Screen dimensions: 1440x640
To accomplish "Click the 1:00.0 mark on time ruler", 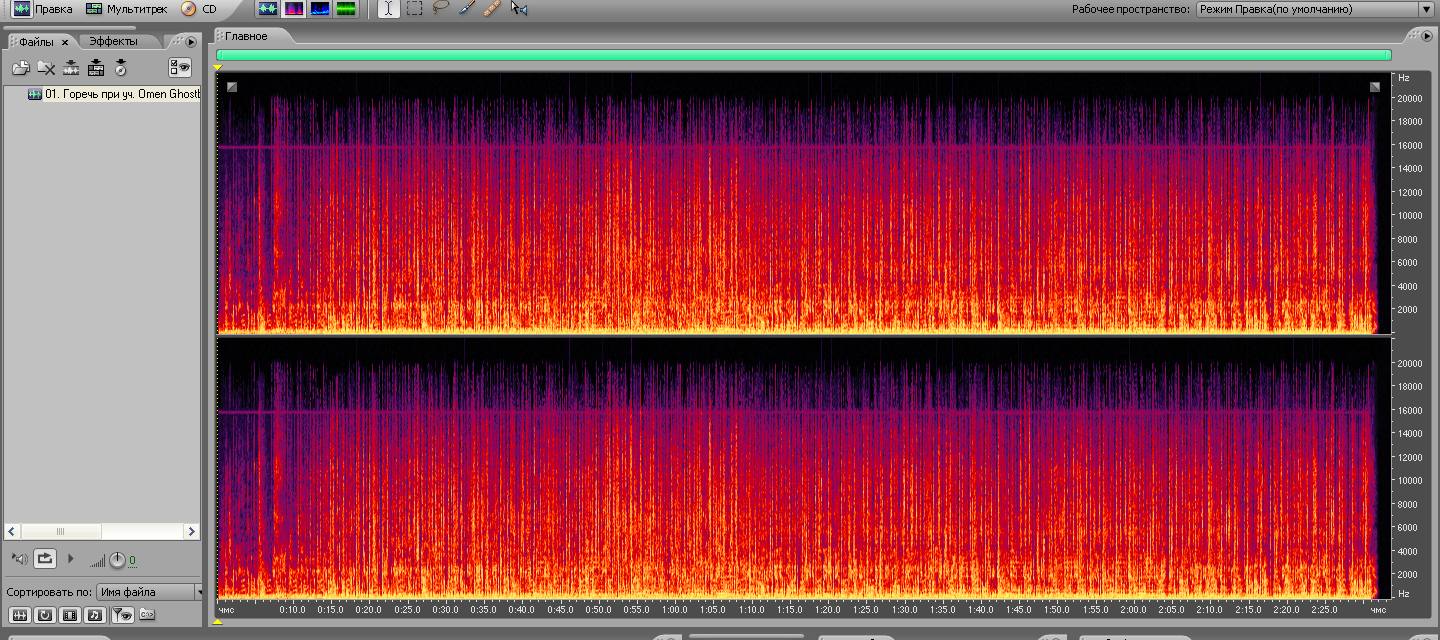I will coord(674,610).
